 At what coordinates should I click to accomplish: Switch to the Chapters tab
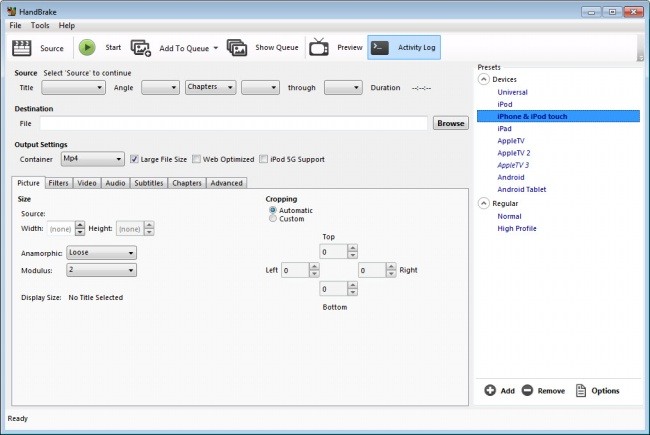pyautogui.click(x=187, y=183)
